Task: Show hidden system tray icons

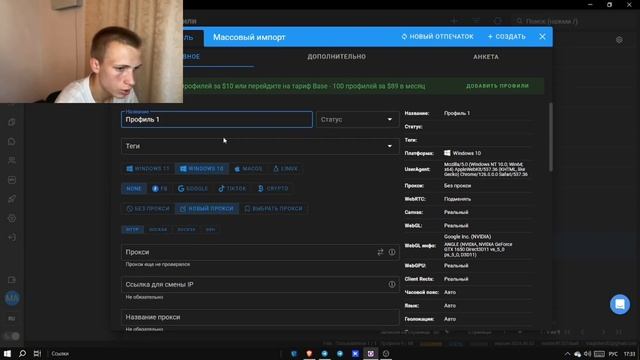Action: [567, 354]
